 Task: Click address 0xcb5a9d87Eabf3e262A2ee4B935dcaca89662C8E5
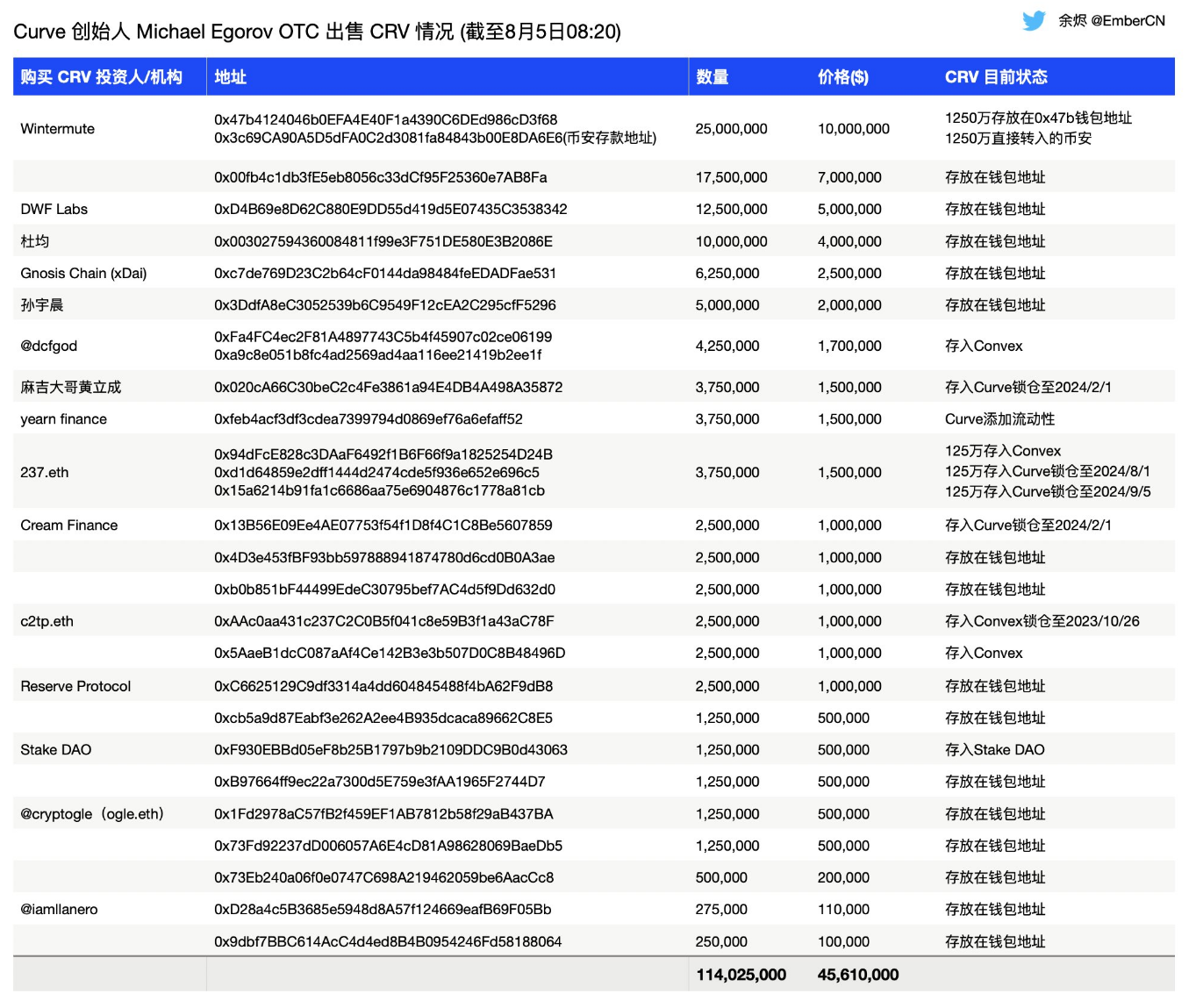click(x=383, y=718)
